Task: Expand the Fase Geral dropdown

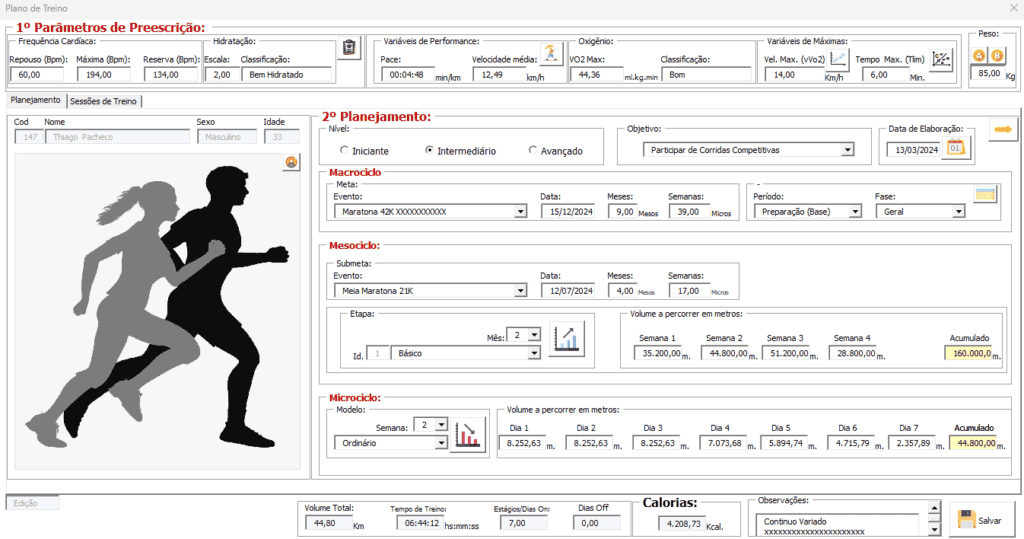Action: (958, 212)
